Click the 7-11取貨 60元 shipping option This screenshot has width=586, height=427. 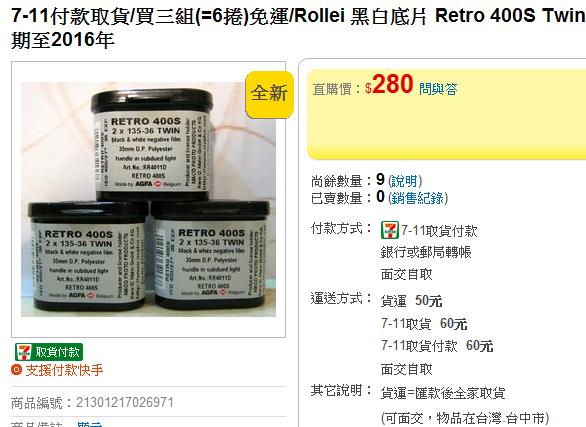click(424, 324)
